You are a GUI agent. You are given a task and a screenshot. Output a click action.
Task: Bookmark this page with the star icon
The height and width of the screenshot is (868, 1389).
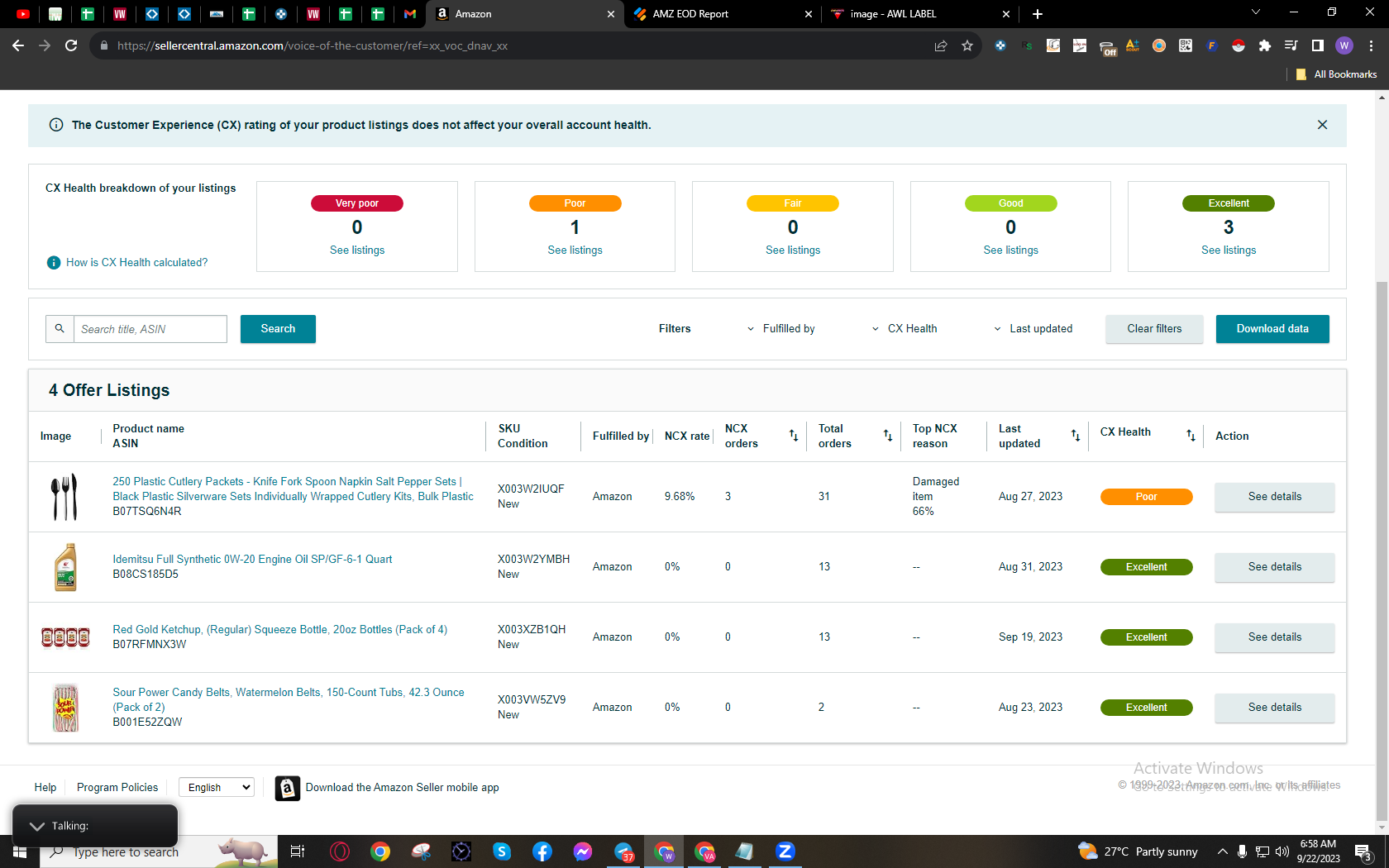[x=967, y=45]
